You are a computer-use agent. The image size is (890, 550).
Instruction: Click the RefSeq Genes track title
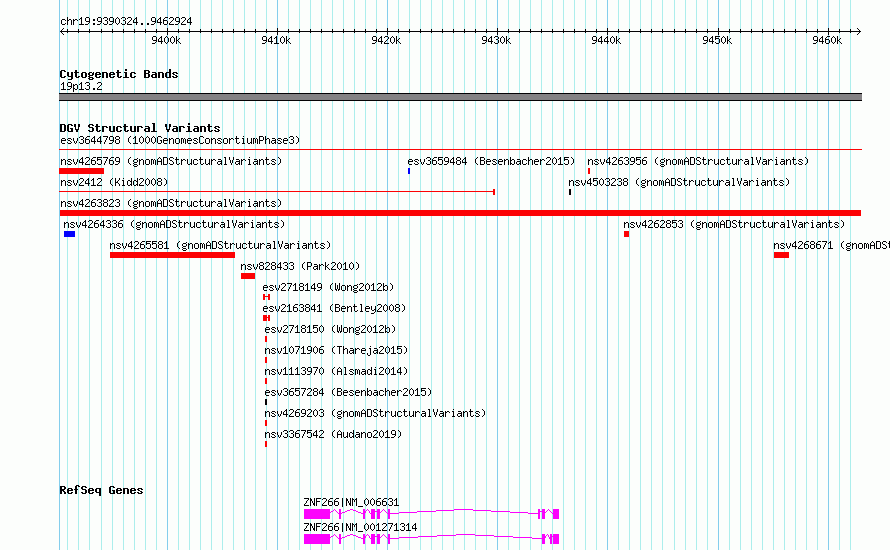click(101, 490)
